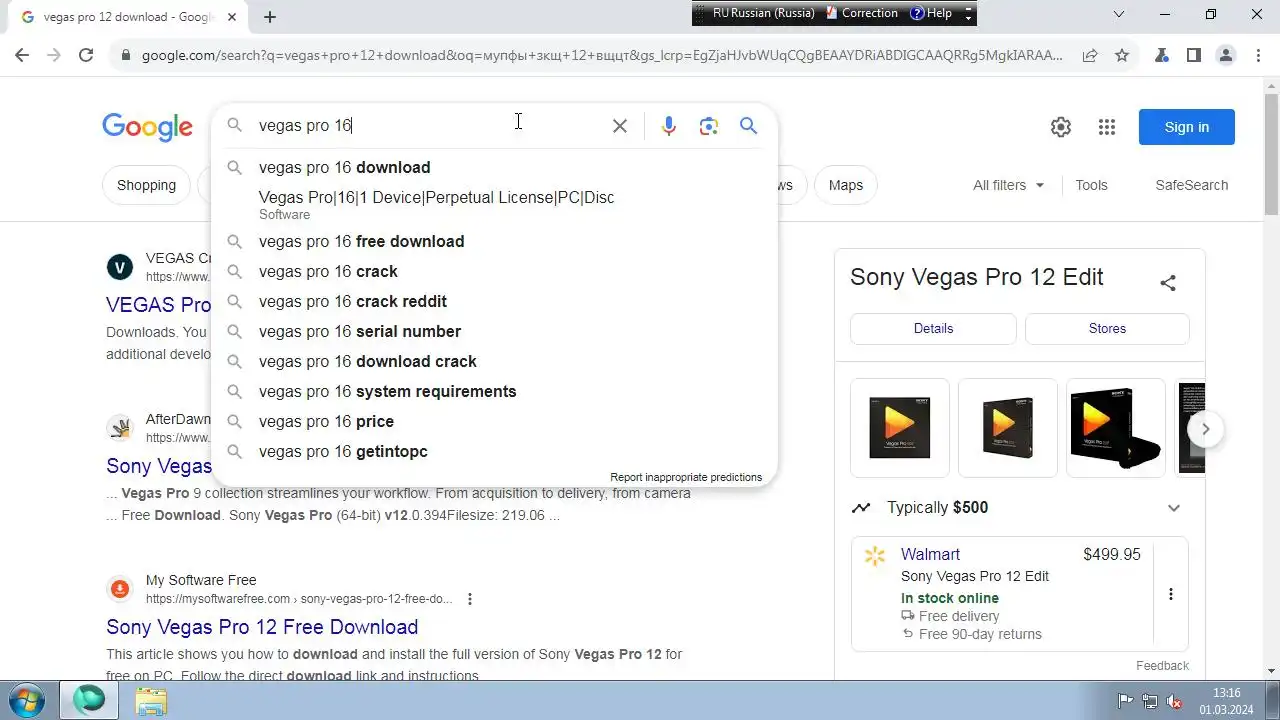Switch to the Stores tab
The width and height of the screenshot is (1280, 720).
[1107, 328]
